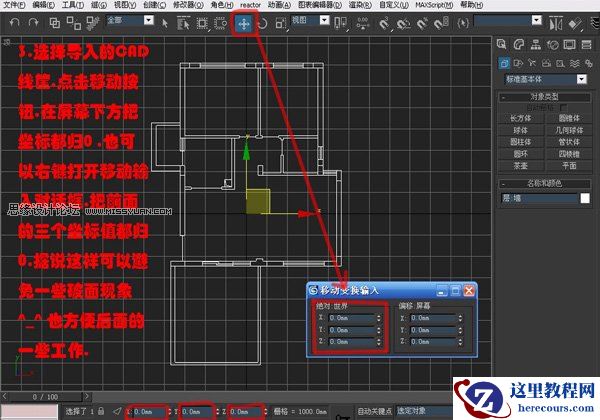Image resolution: width=600 pixels, height=420 pixels.
Task: Activate the Select and Rotate tool
Action: coord(262,24)
